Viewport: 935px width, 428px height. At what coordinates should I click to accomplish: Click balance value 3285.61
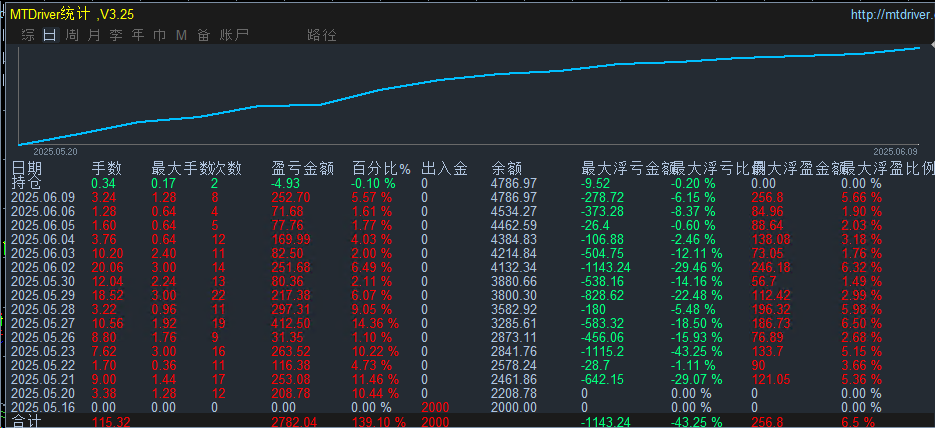click(513, 323)
